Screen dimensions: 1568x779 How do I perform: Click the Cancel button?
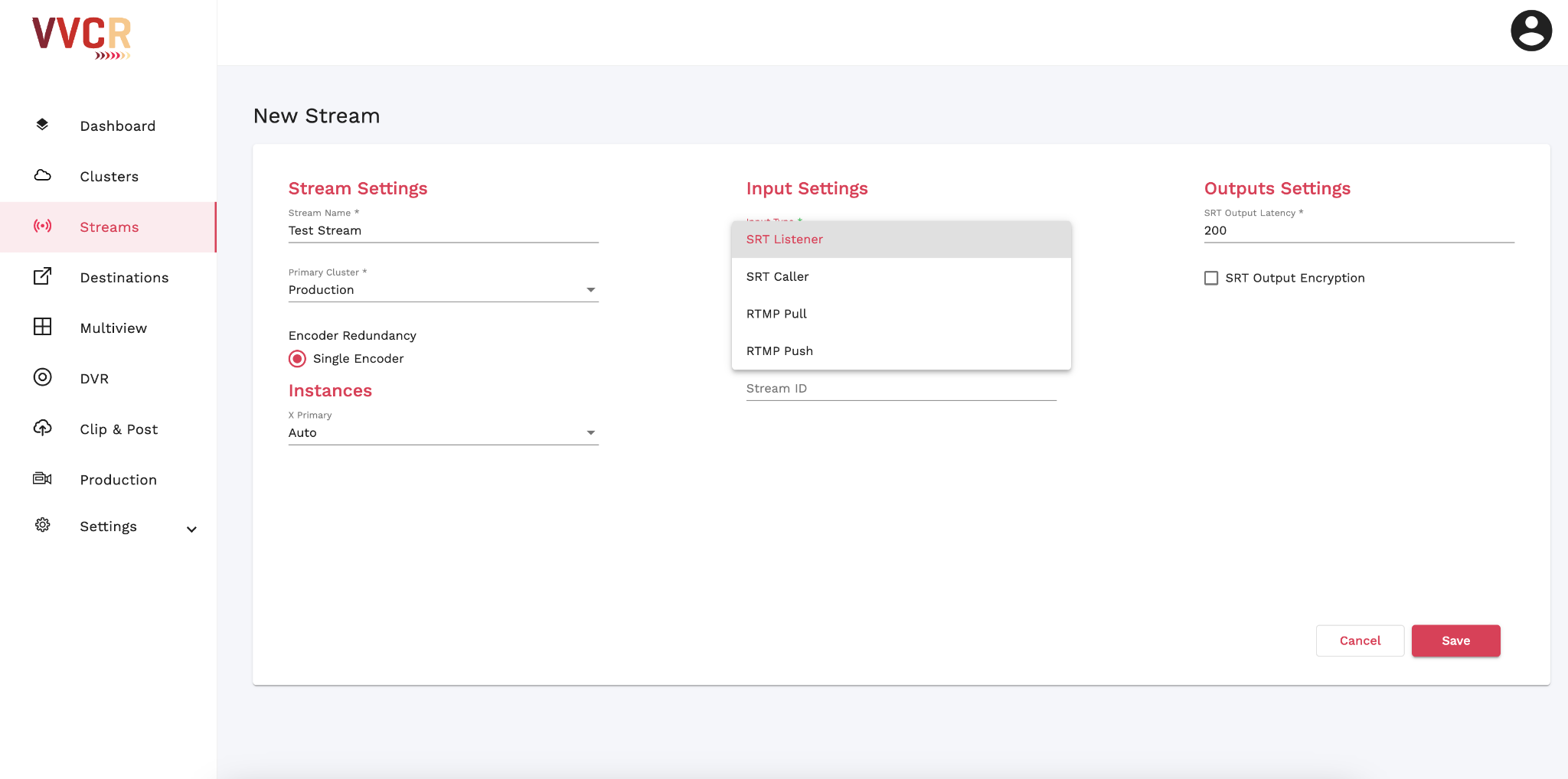click(x=1360, y=640)
